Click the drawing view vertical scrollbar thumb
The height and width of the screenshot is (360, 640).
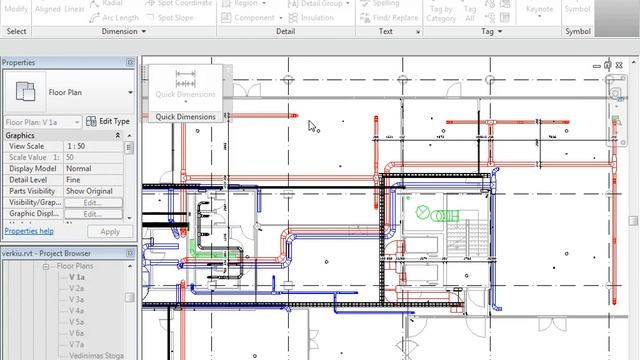pos(633,221)
